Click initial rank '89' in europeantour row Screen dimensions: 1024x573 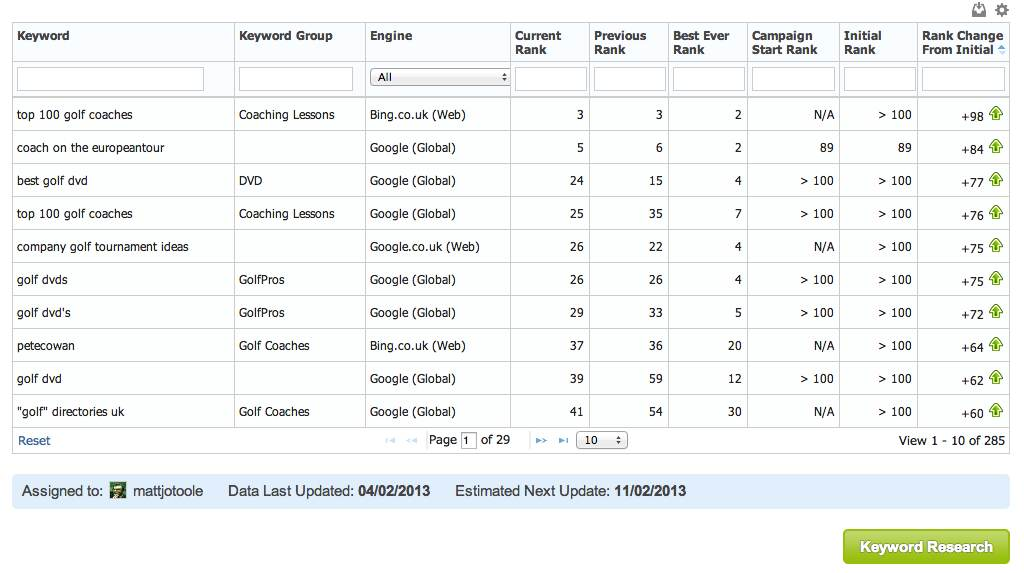[904, 148]
